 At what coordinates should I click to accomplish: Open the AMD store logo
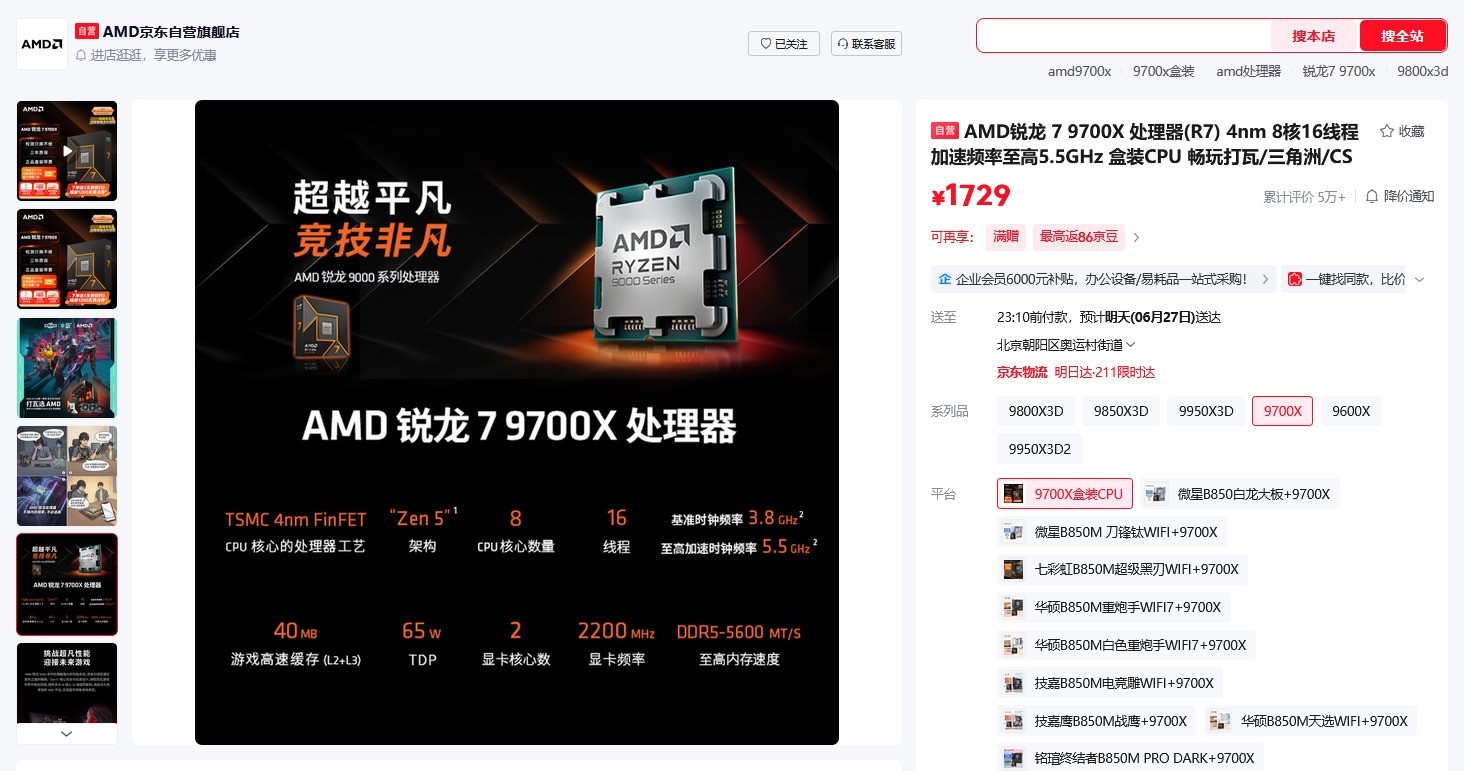42,44
